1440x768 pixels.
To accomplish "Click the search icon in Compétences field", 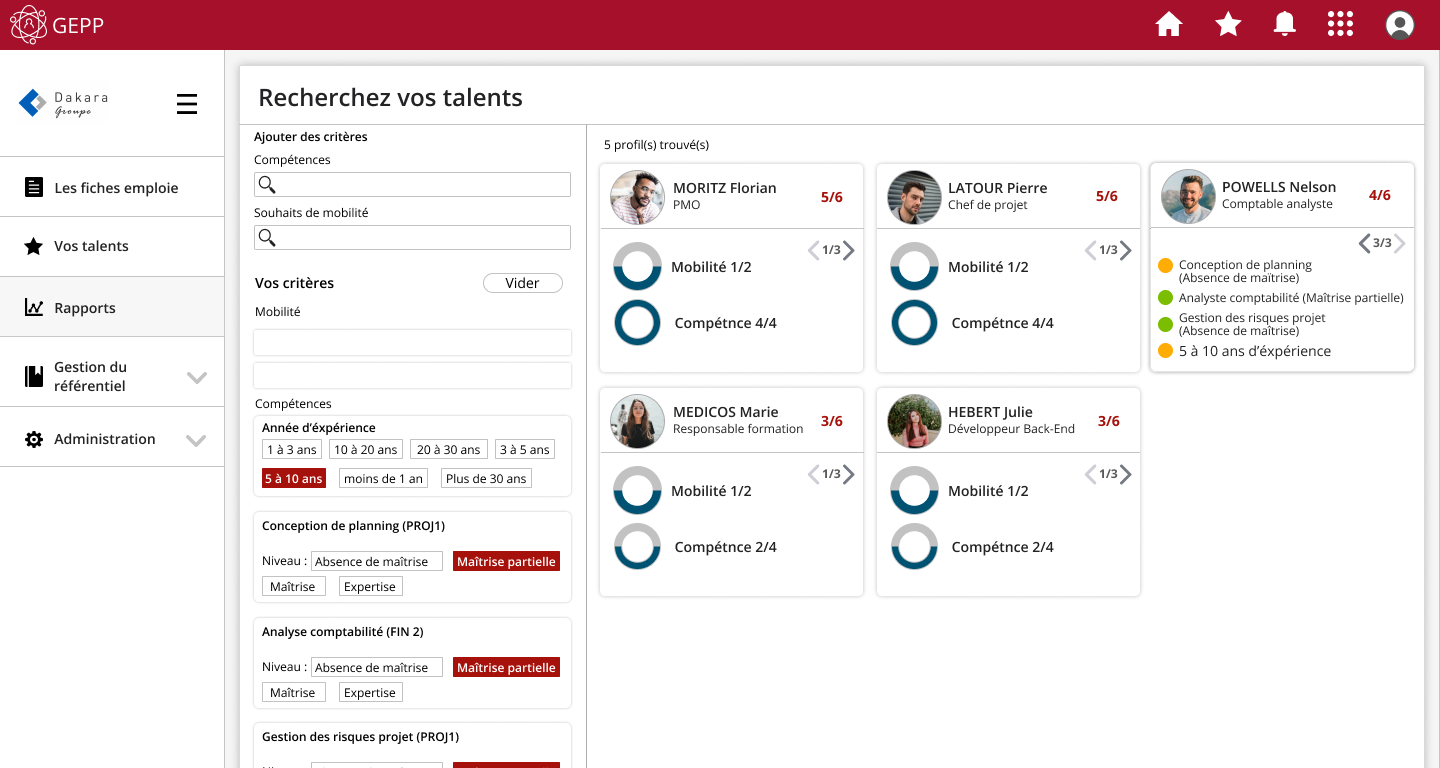I will (x=266, y=185).
